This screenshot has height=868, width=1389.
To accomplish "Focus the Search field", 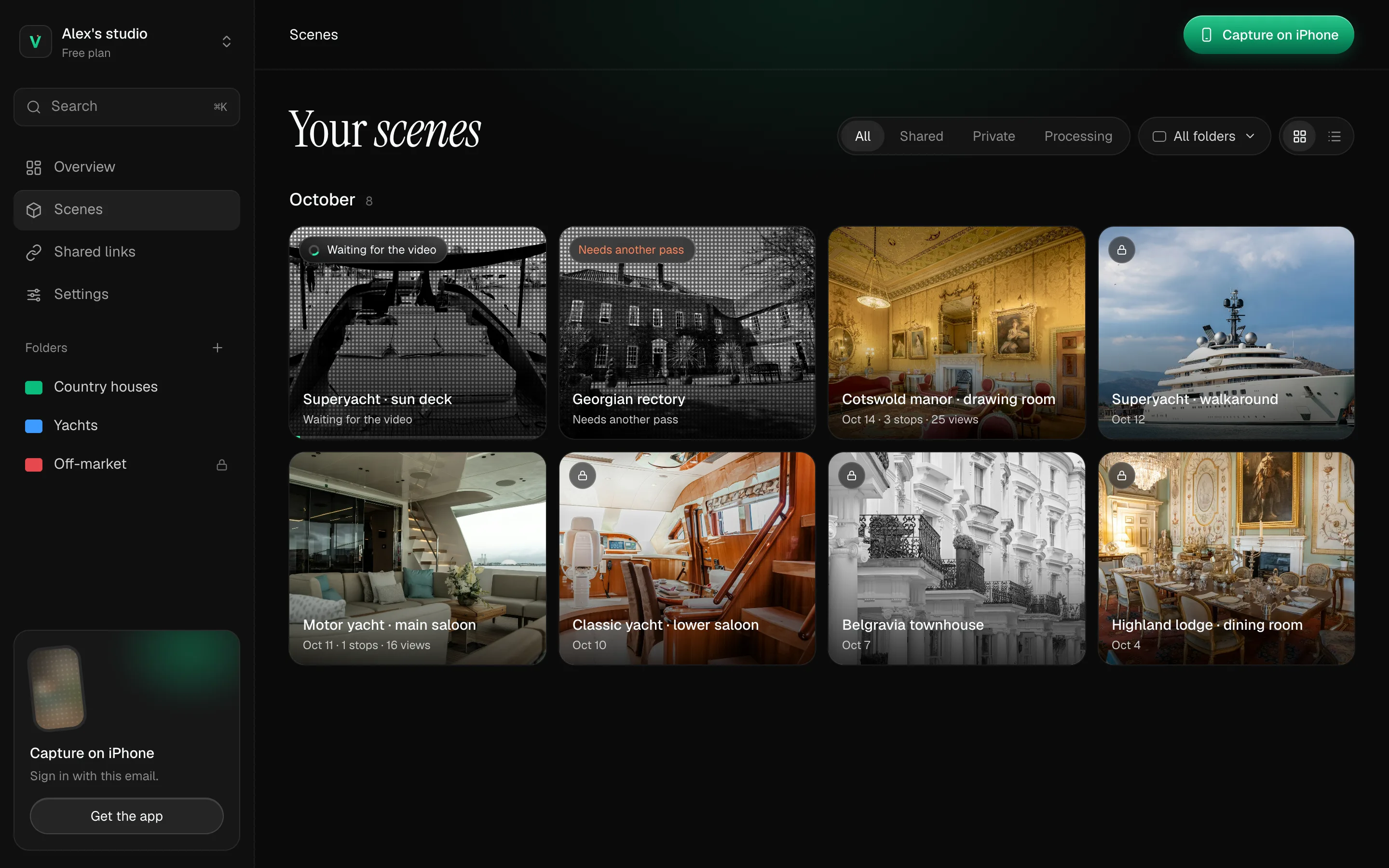I will tap(127, 107).
